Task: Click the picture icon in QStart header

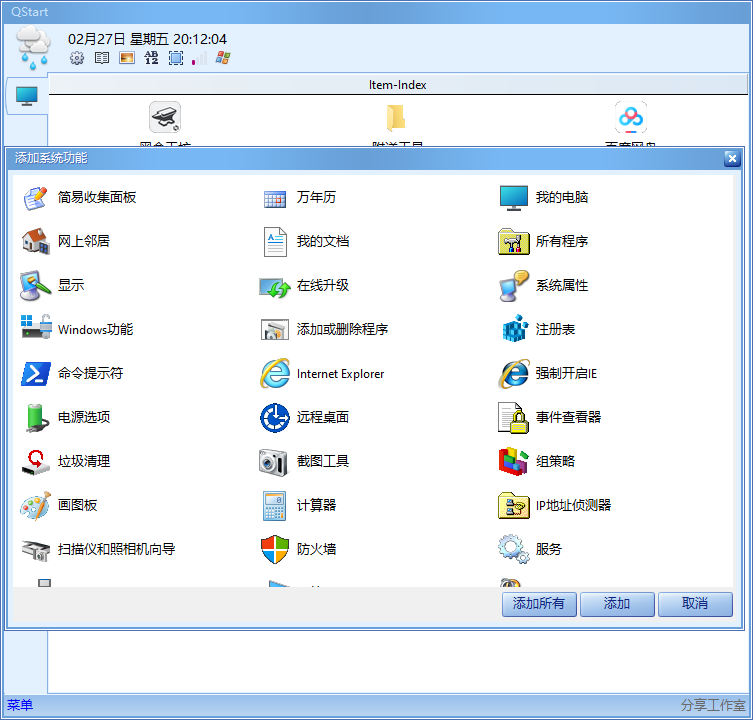Action: tap(127, 58)
